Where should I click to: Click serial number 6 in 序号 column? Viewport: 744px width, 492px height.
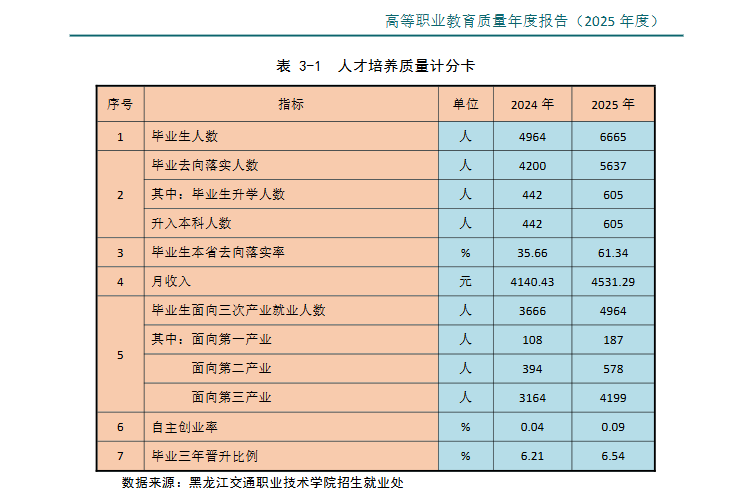[x=120, y=427]
